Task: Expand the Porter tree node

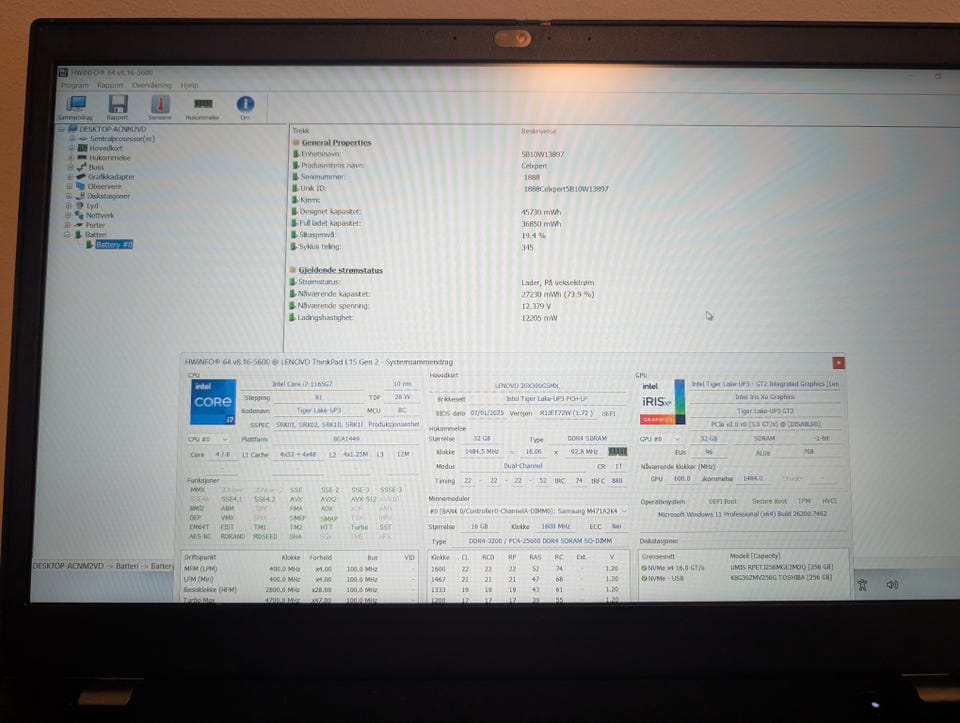Action: pyautogui.click(x=67, y=225)
